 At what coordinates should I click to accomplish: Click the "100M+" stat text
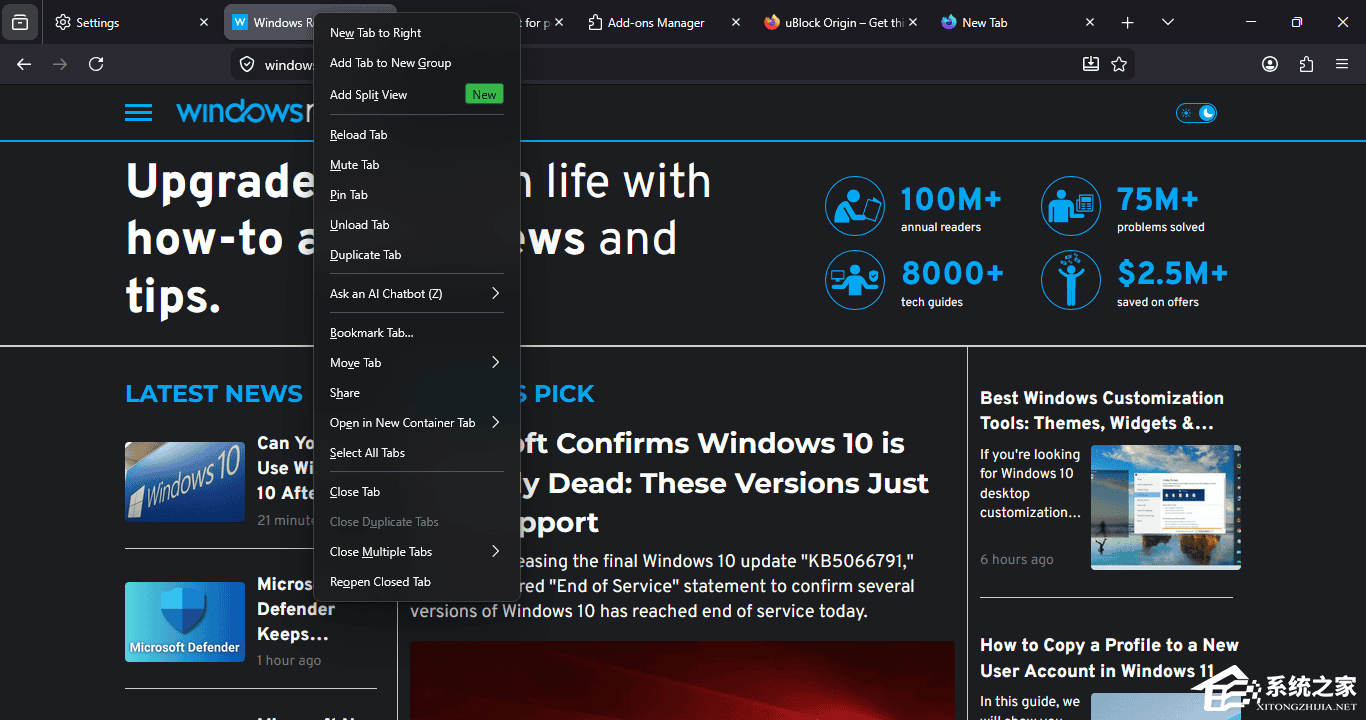tap(951, 199)
